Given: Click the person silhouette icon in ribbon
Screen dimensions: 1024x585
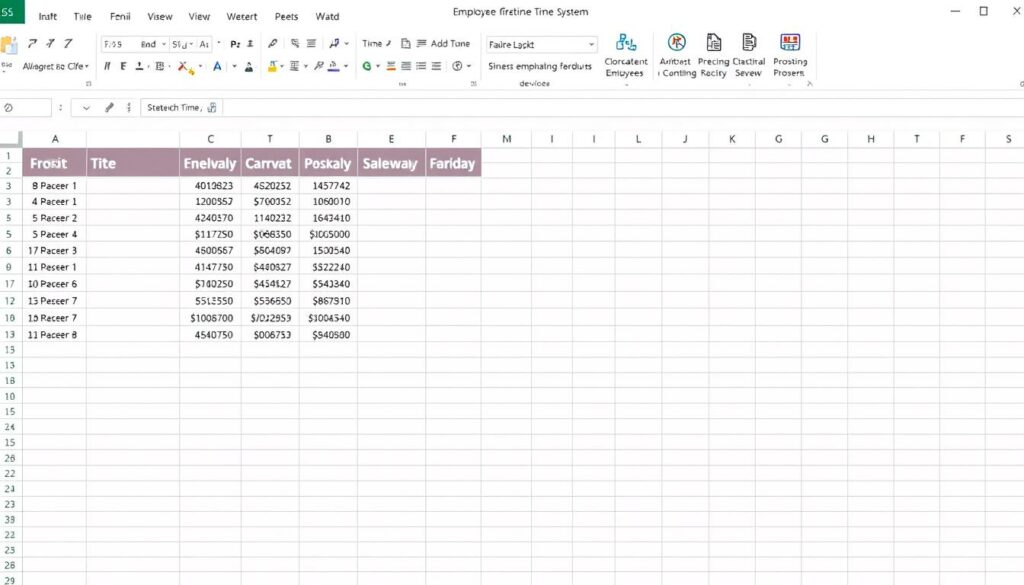Looking at the screenshot, I should [249, 67].
